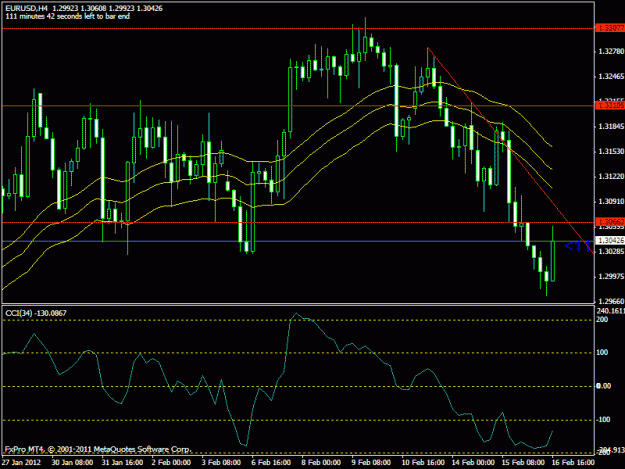Click the 1.31845 price scale value
The width and height of the screenshot is (625, 469).
coord(611,127)
